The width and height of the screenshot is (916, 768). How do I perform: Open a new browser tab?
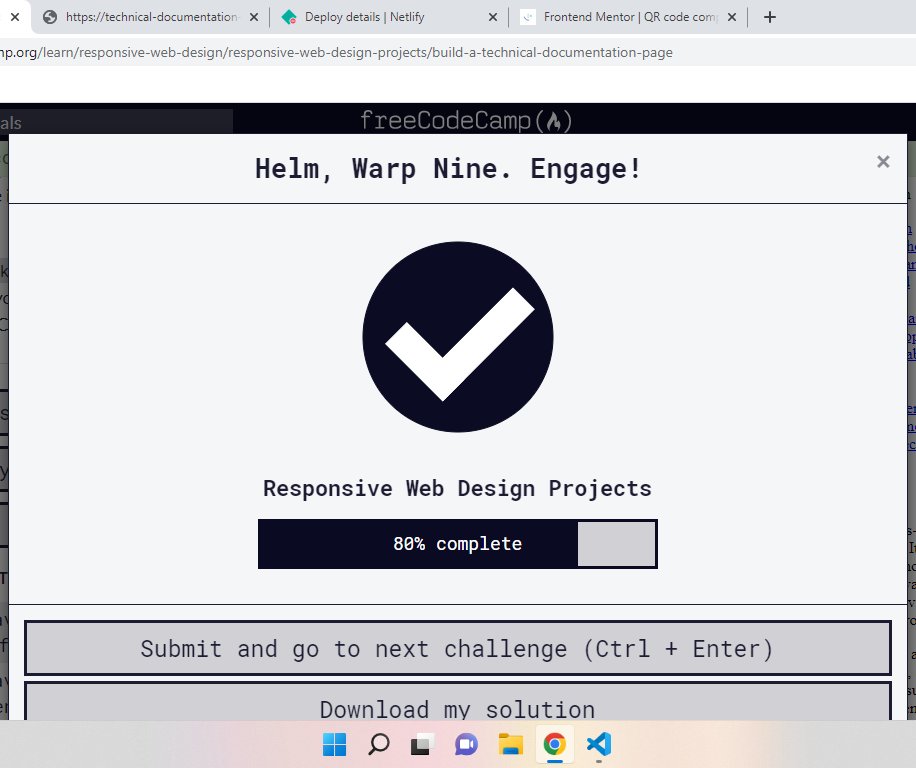point(769,18)
